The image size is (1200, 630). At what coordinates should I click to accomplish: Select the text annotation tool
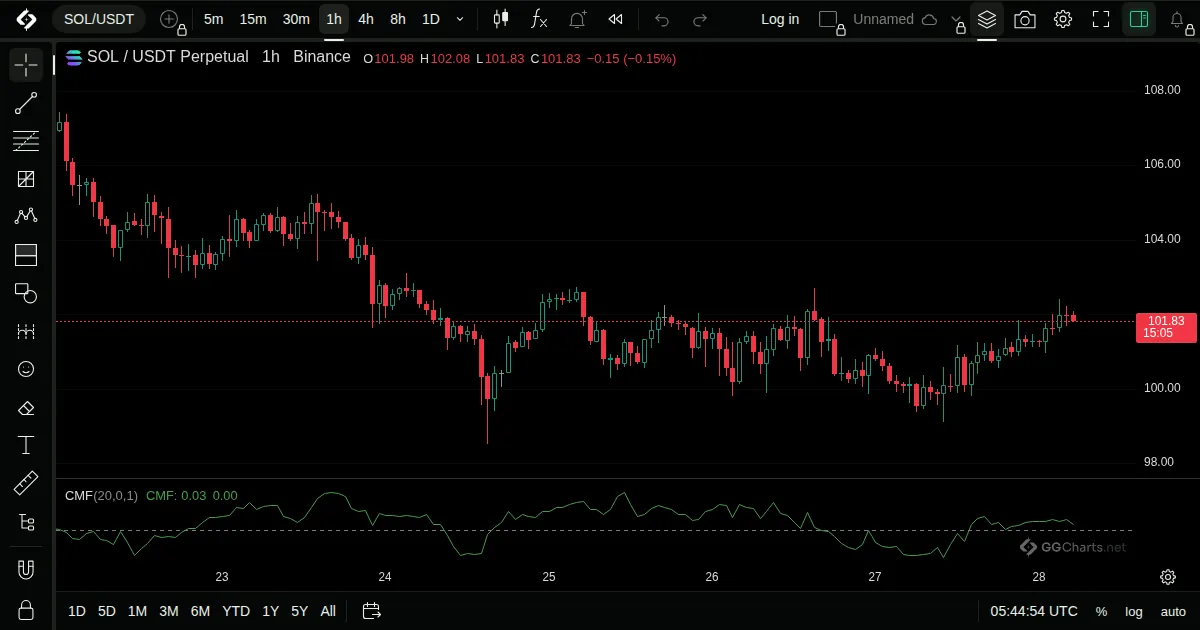(26, 445)
